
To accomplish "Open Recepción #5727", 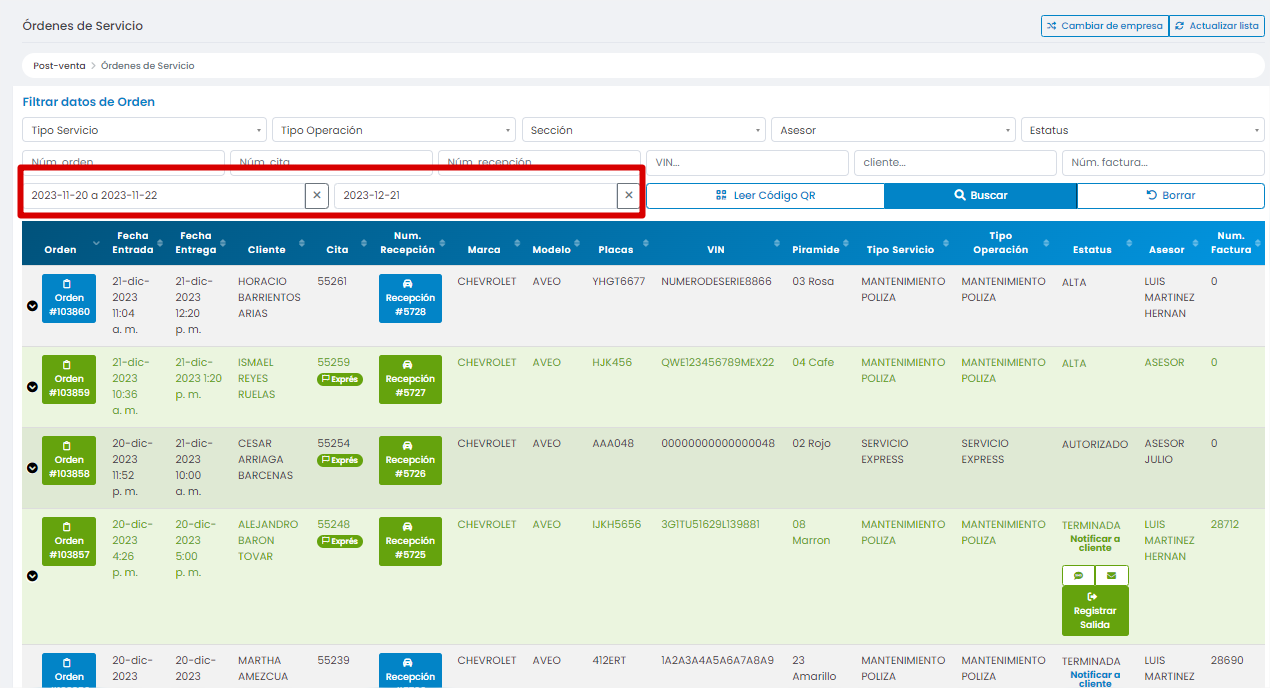I will tap(410, 379).
